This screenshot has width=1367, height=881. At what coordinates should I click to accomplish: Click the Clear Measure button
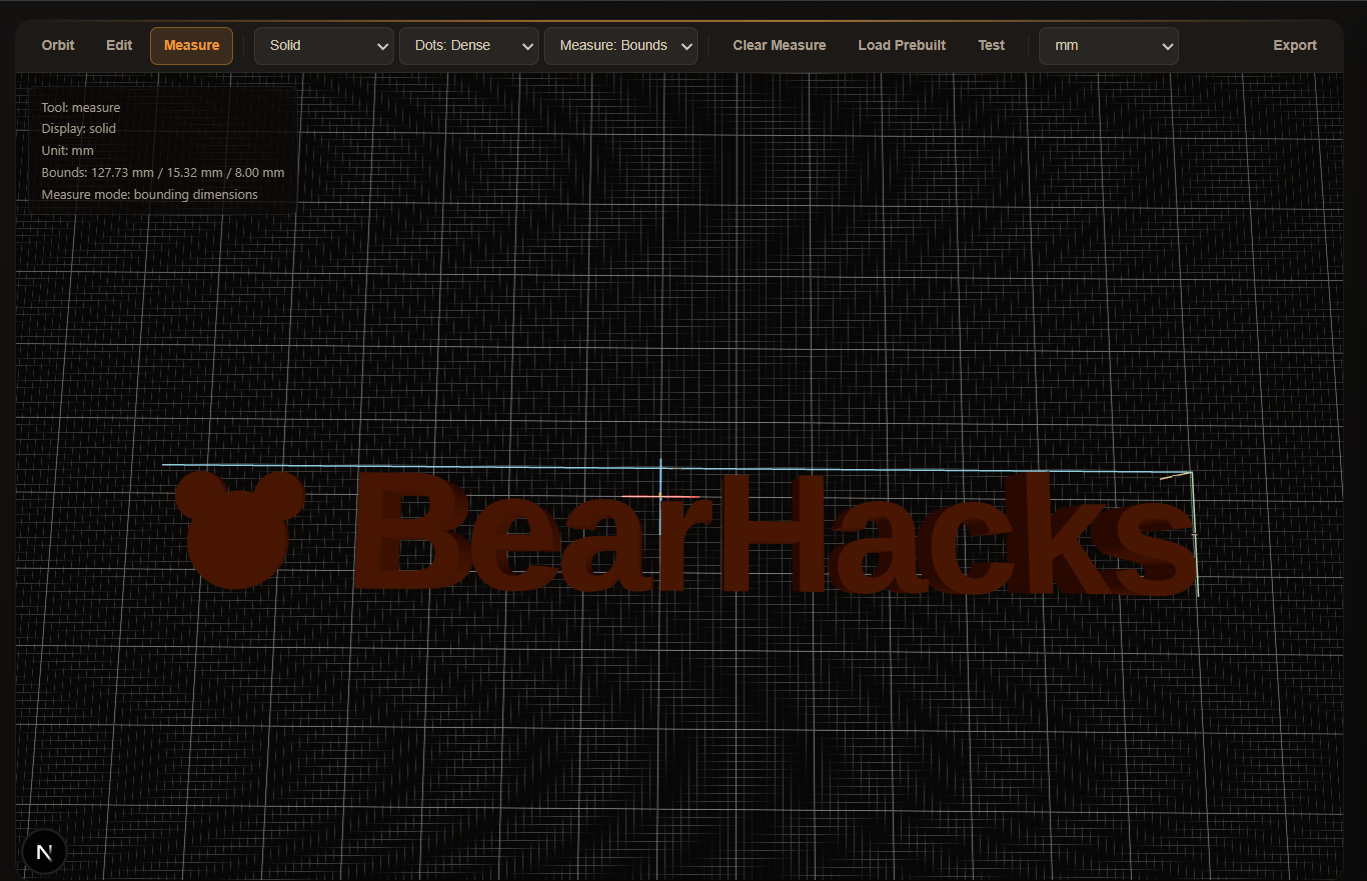[x=779, y=45]
